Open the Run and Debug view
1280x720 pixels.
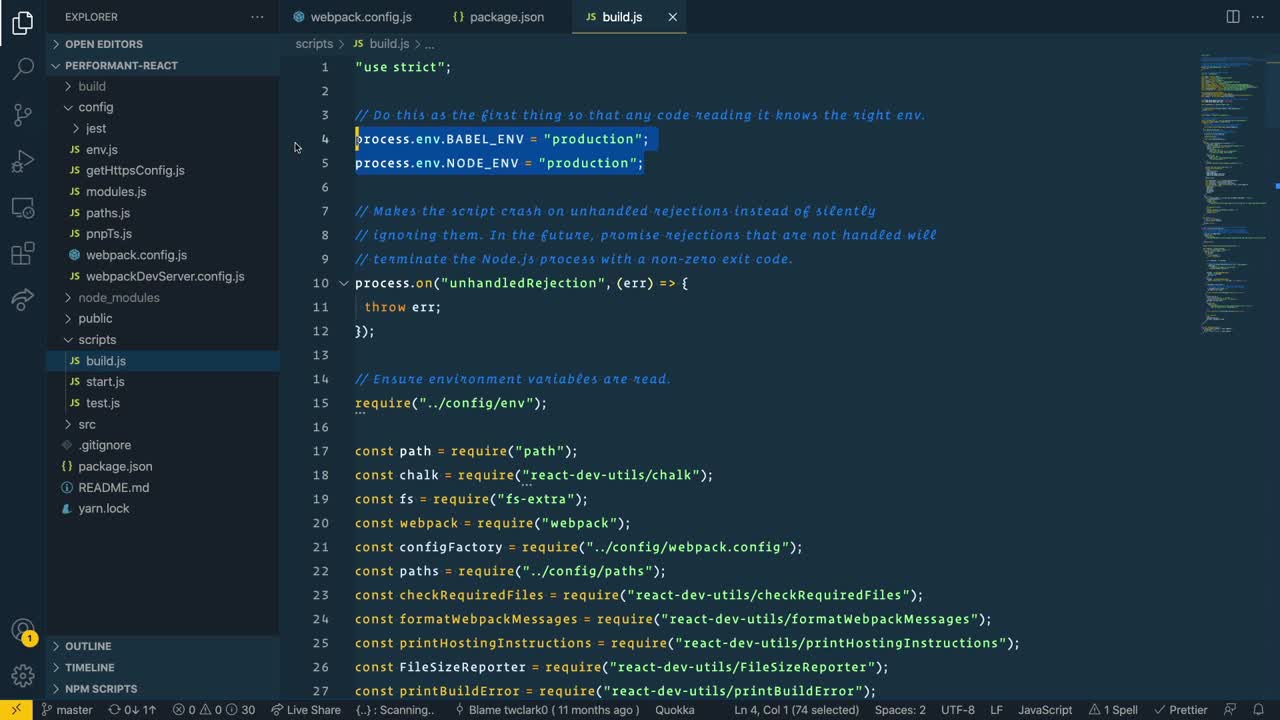(x=22, y=161)
